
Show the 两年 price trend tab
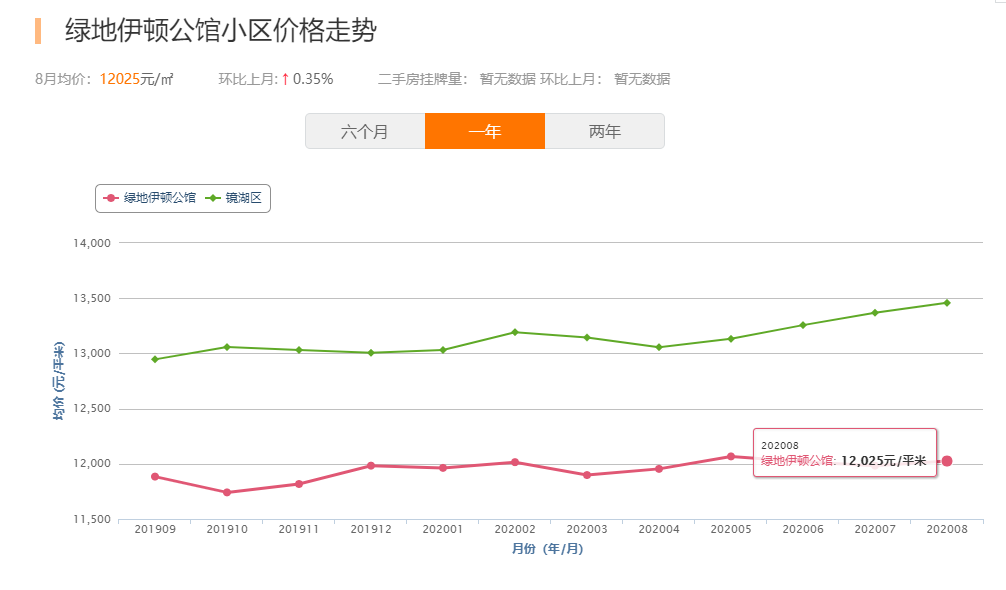pyautogui.click(x=605, y=131)
